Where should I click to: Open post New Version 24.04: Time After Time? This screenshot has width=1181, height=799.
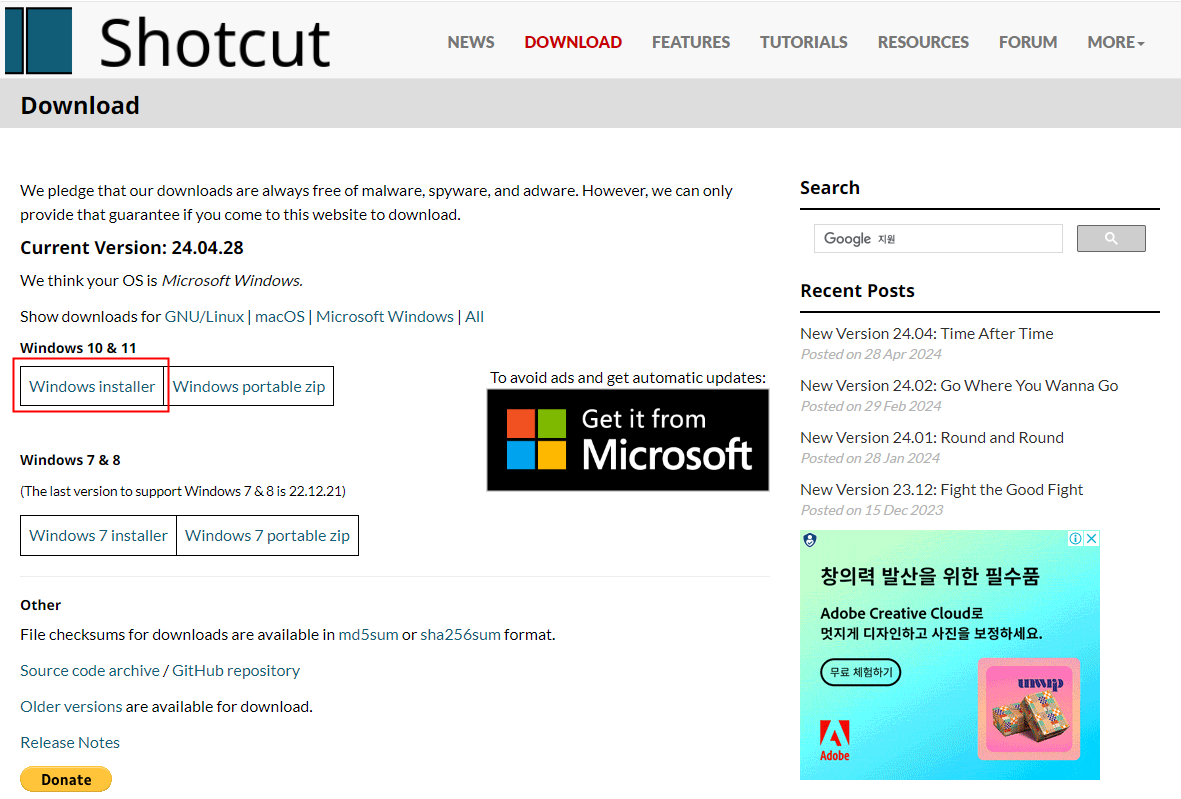coord(926,334)
